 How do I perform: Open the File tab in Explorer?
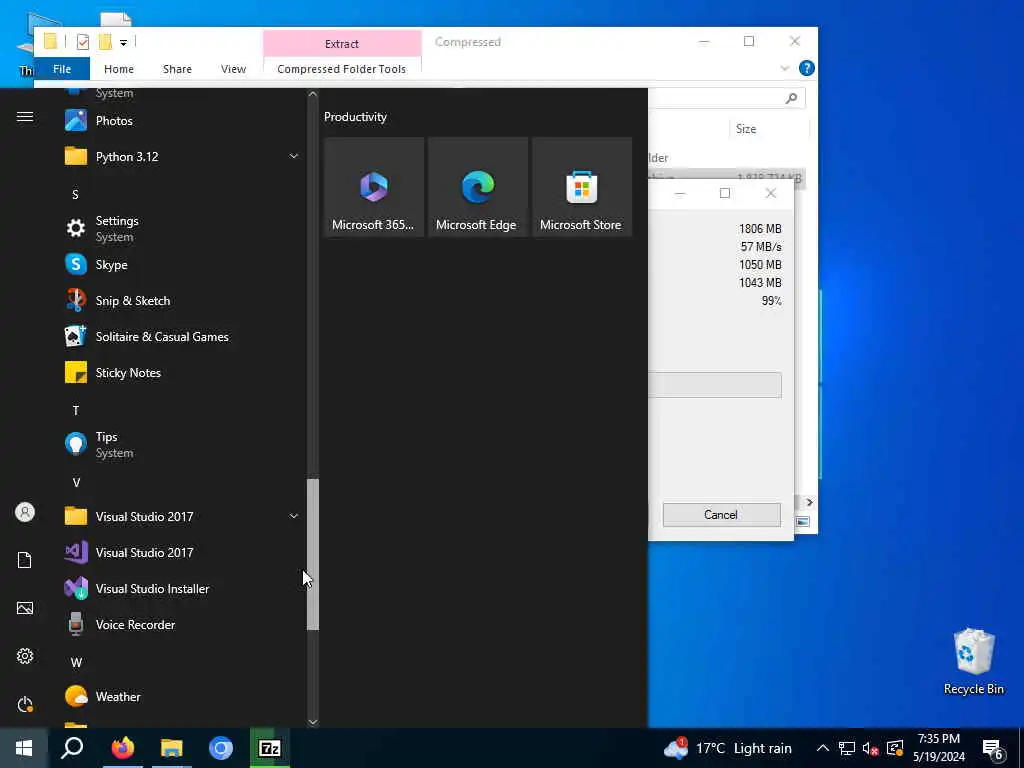click(x=62, y=69)
